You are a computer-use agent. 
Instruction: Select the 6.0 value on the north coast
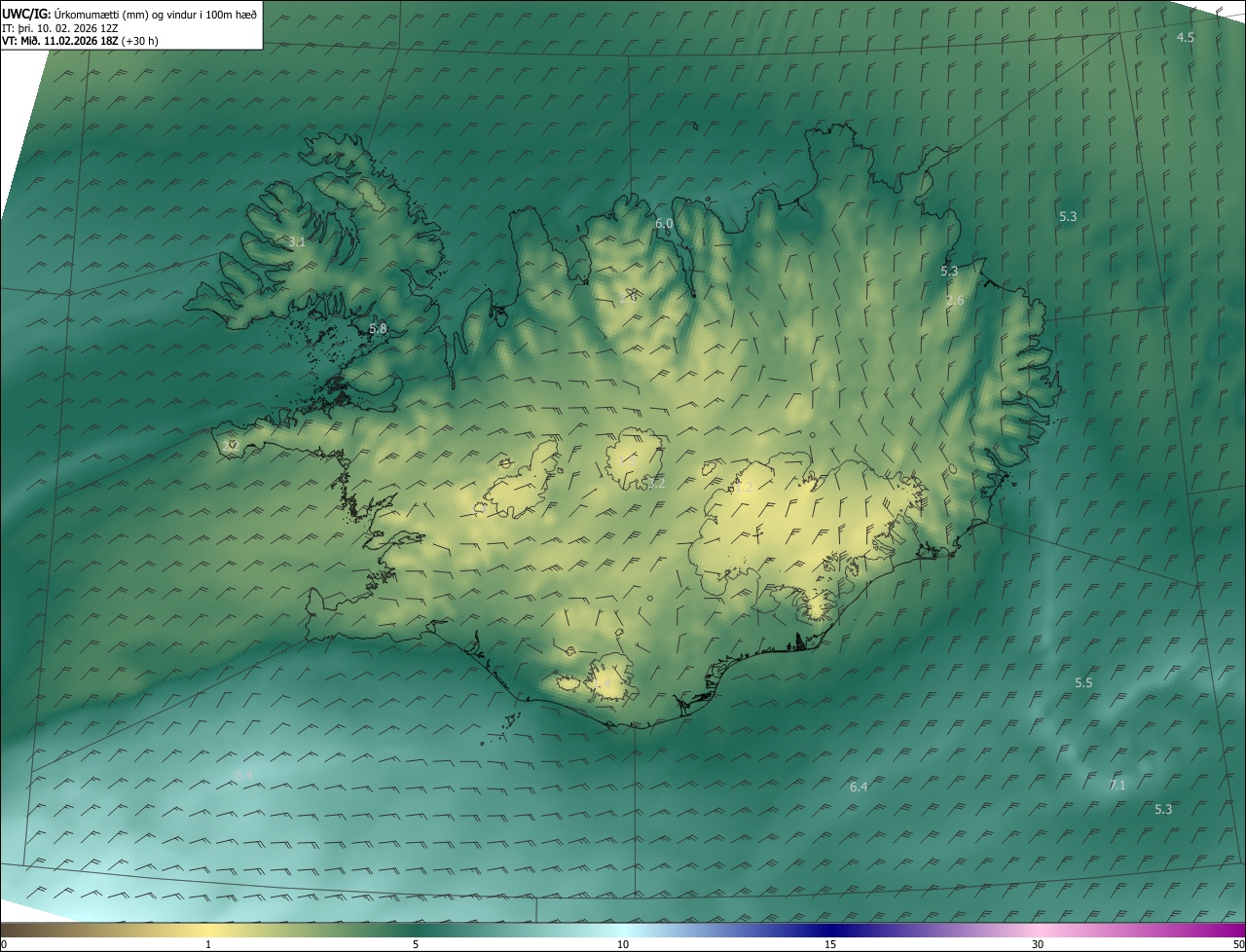point(664,223)
